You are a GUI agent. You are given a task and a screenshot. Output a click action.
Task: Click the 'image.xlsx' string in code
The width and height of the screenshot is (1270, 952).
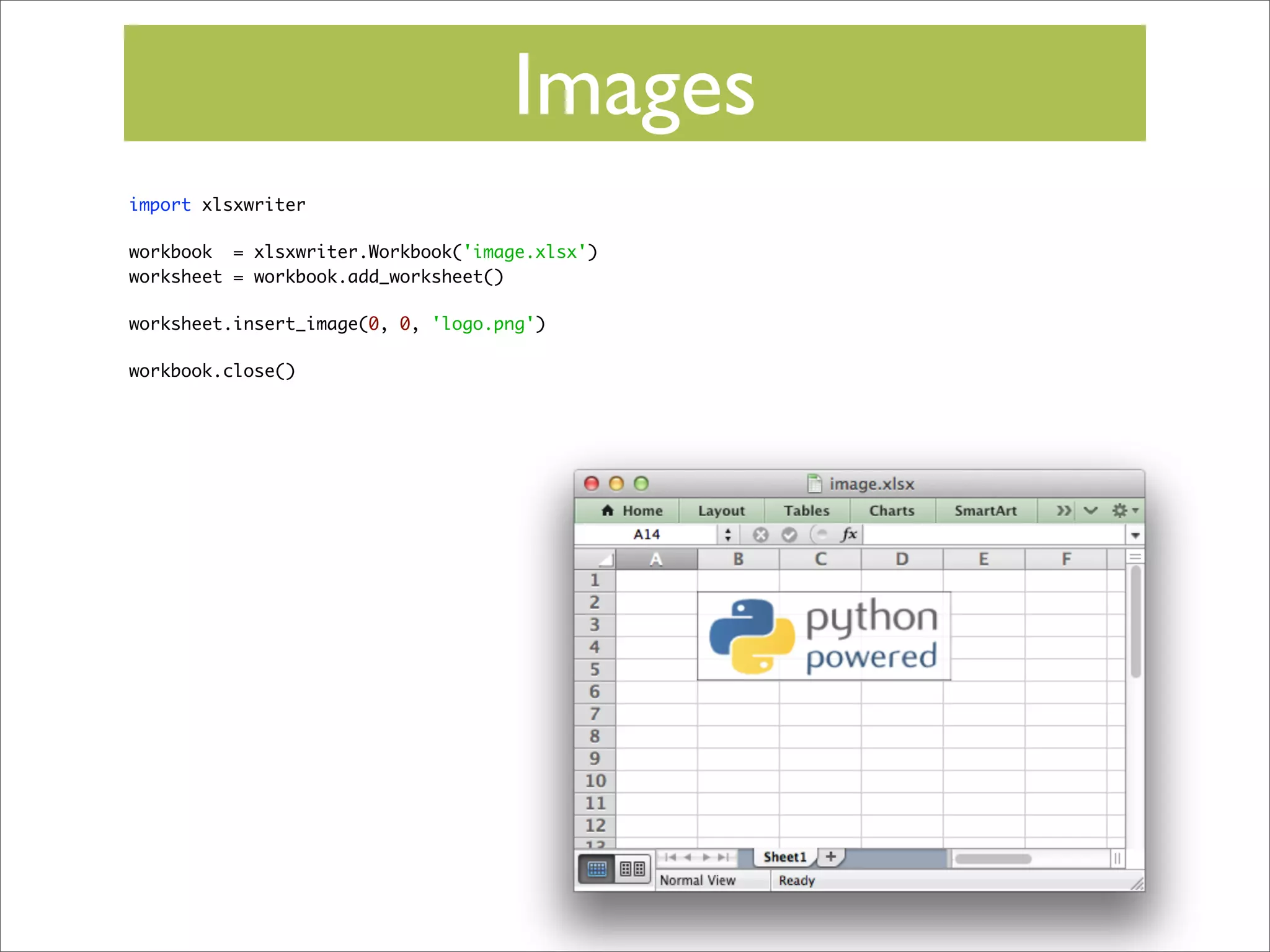pyautogui.click(x=525, y=252)
